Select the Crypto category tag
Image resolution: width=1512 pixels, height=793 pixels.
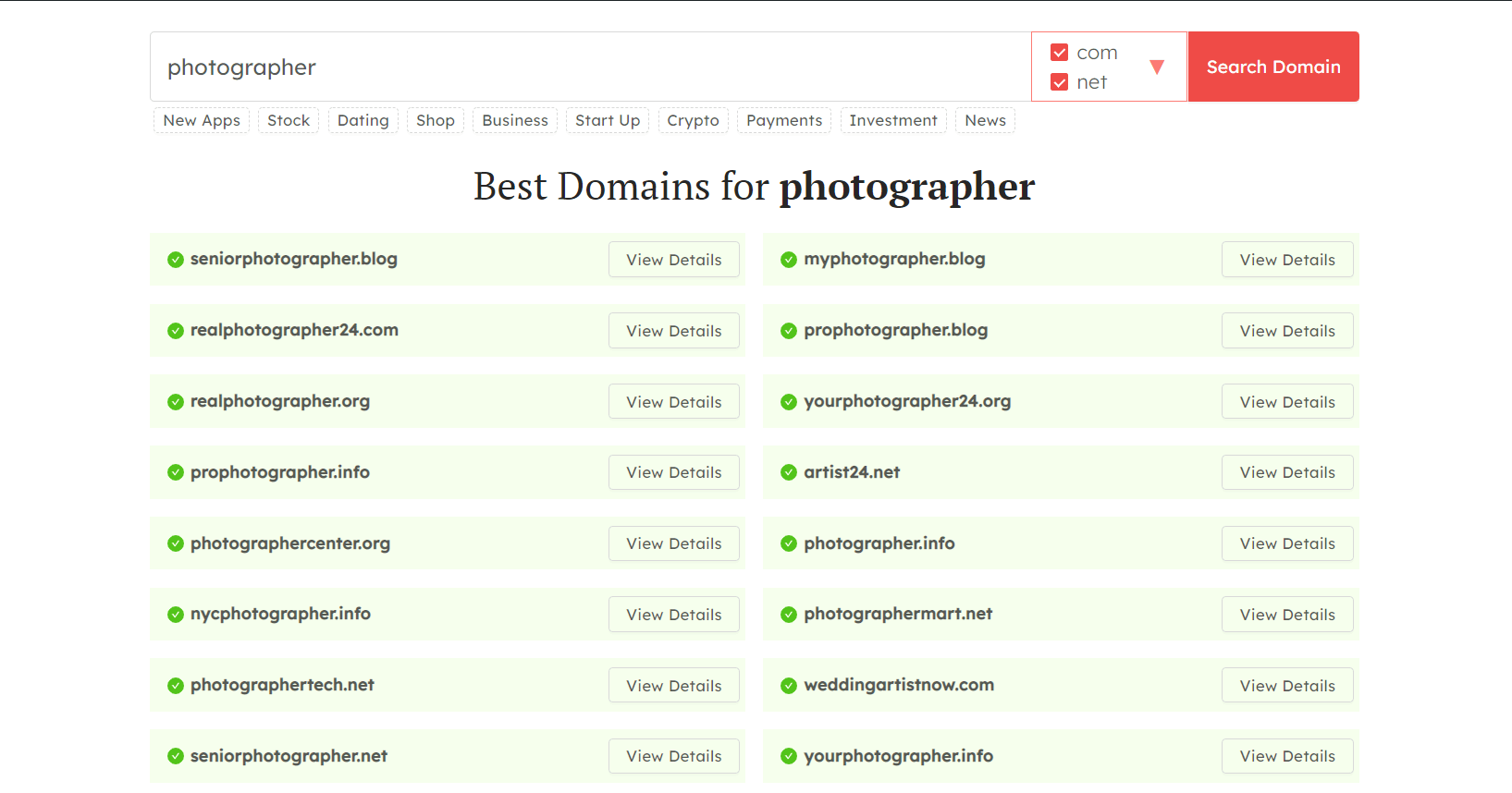tap(693, 121)
